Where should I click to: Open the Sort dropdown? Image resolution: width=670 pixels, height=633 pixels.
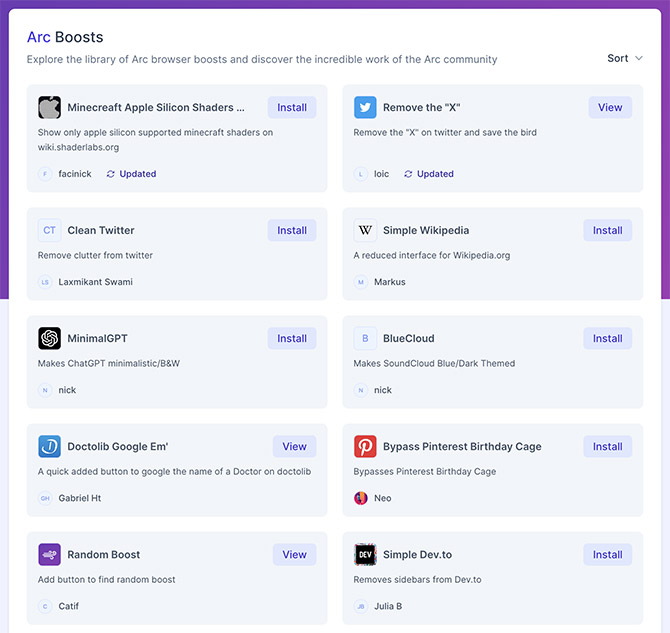coord(625,58)
